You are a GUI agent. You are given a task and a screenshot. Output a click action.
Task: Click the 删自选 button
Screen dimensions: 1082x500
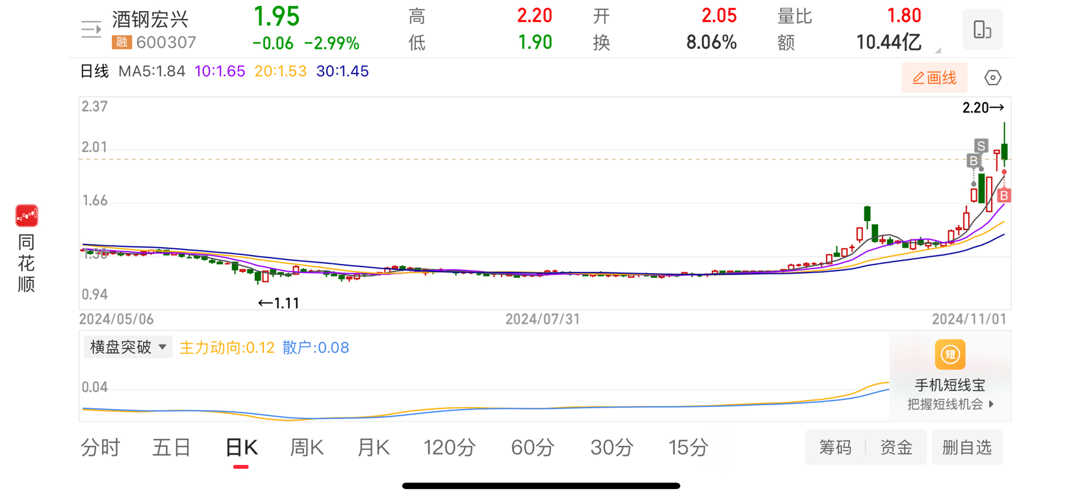966,447
